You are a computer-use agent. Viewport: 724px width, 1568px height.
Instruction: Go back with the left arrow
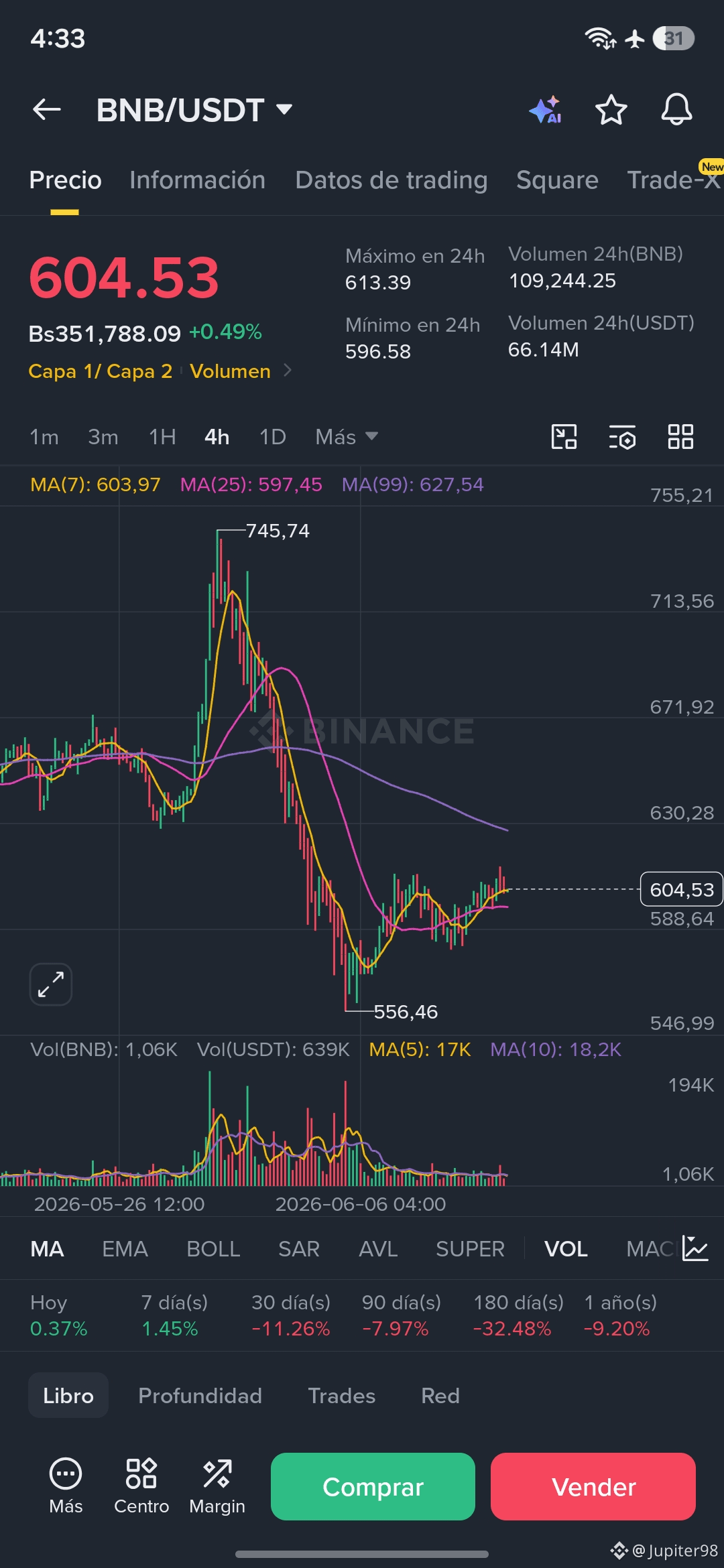coord(47,109)
